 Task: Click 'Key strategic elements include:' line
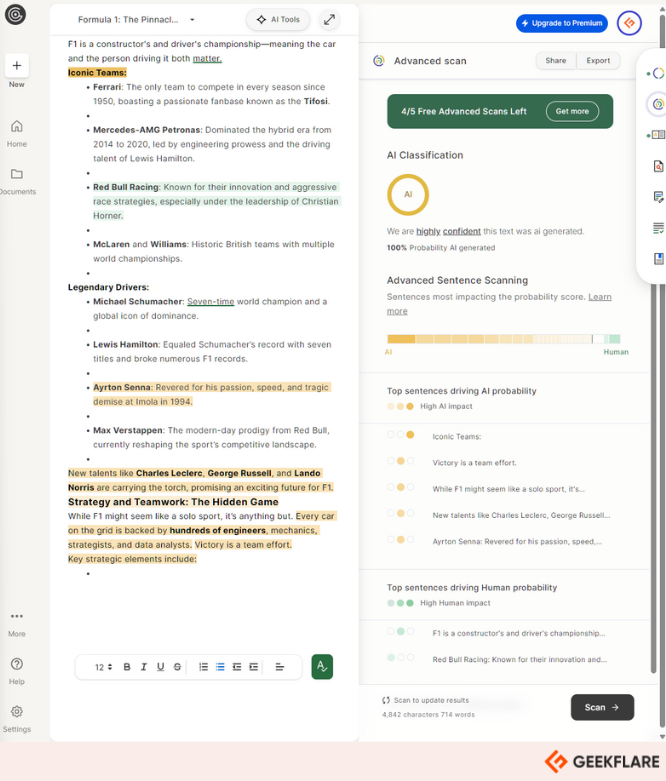[132, 559]
